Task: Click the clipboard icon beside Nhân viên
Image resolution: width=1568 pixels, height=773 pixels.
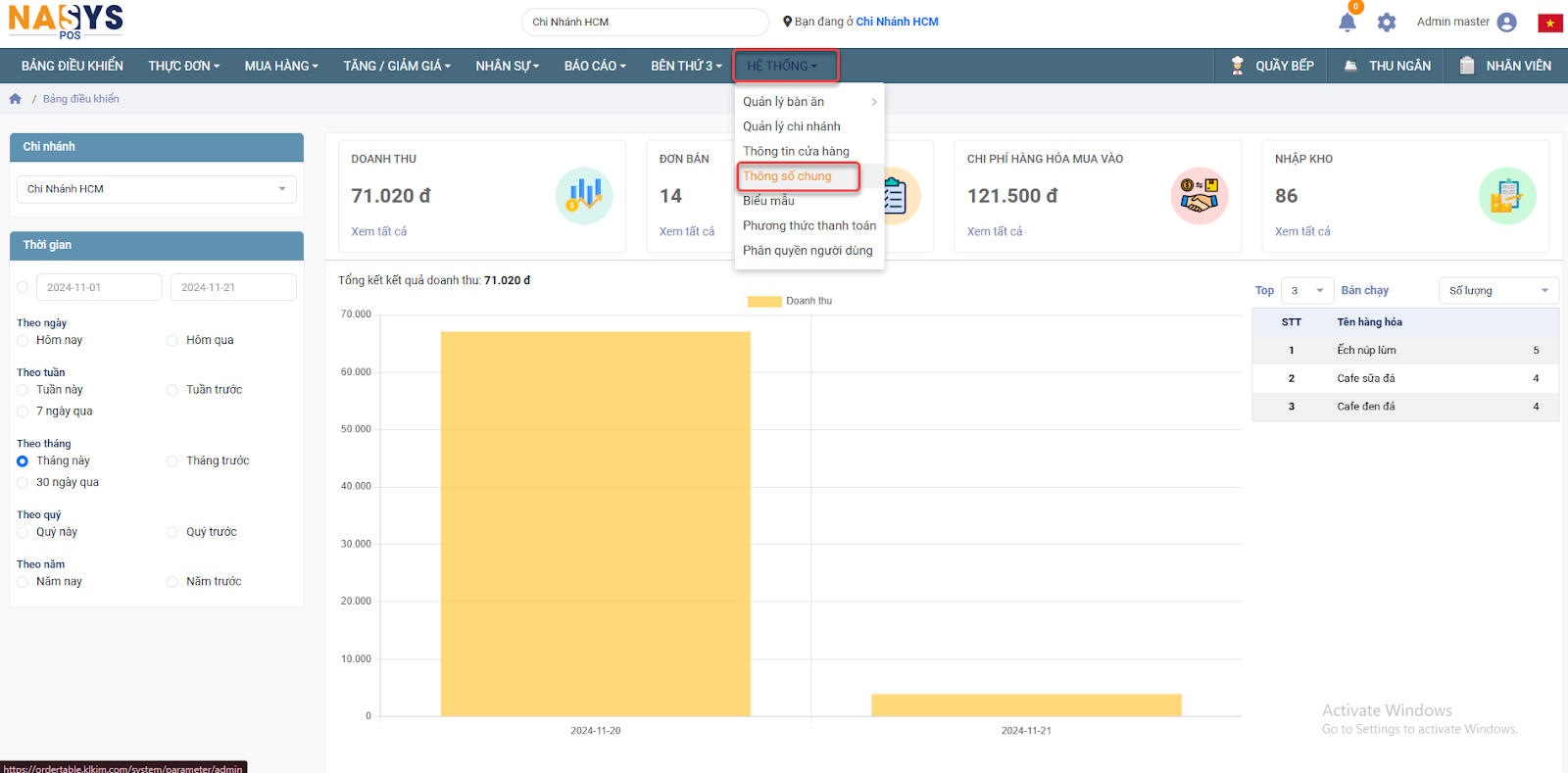Action: (1467, 66)
